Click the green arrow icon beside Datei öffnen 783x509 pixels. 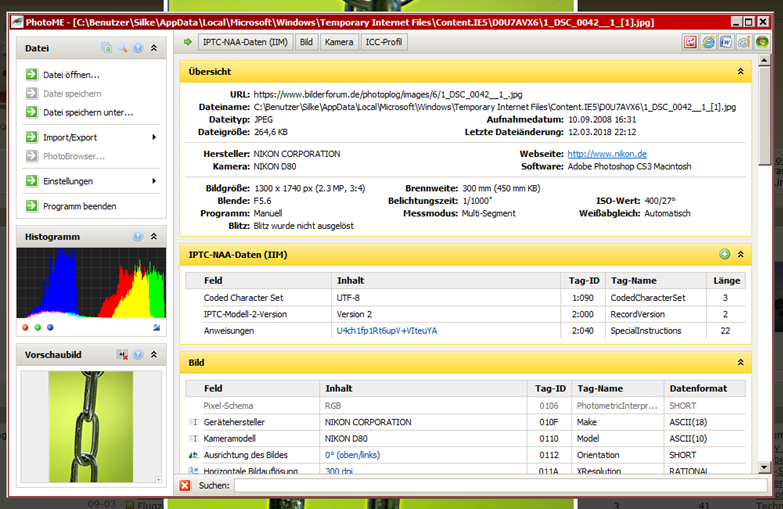pos(31,74)
